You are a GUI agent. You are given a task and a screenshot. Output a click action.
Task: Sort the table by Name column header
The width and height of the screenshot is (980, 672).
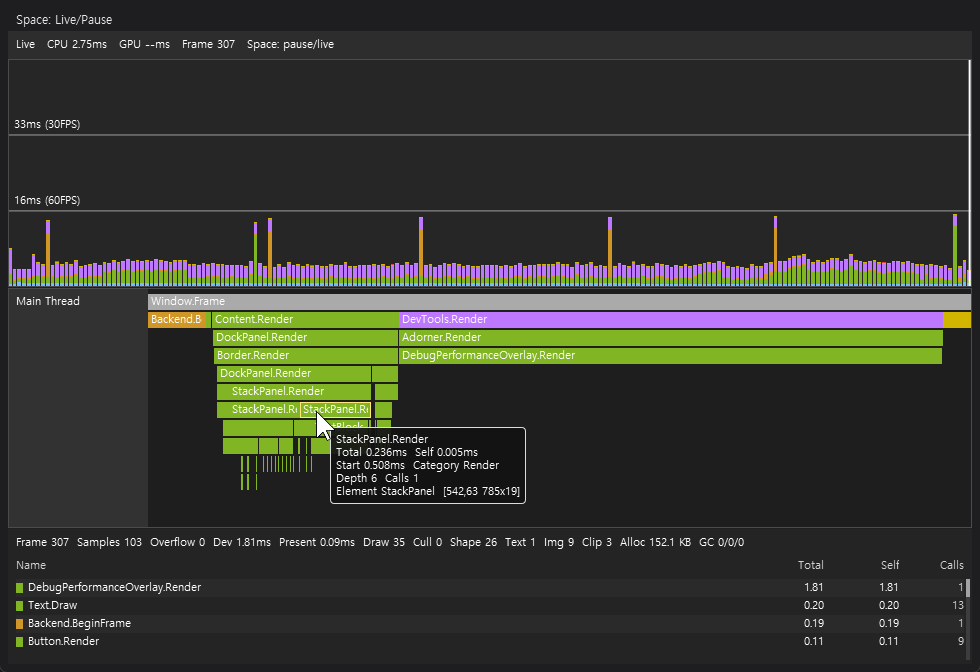[x=31, y=565]
